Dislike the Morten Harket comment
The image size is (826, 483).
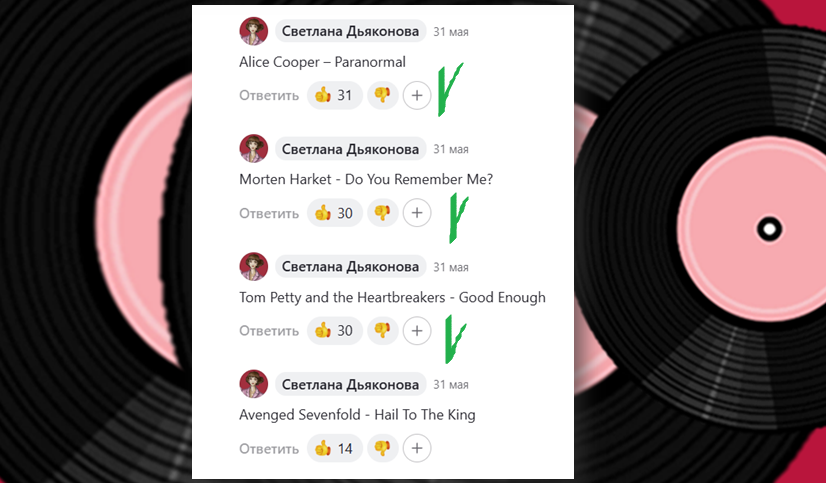382,213
